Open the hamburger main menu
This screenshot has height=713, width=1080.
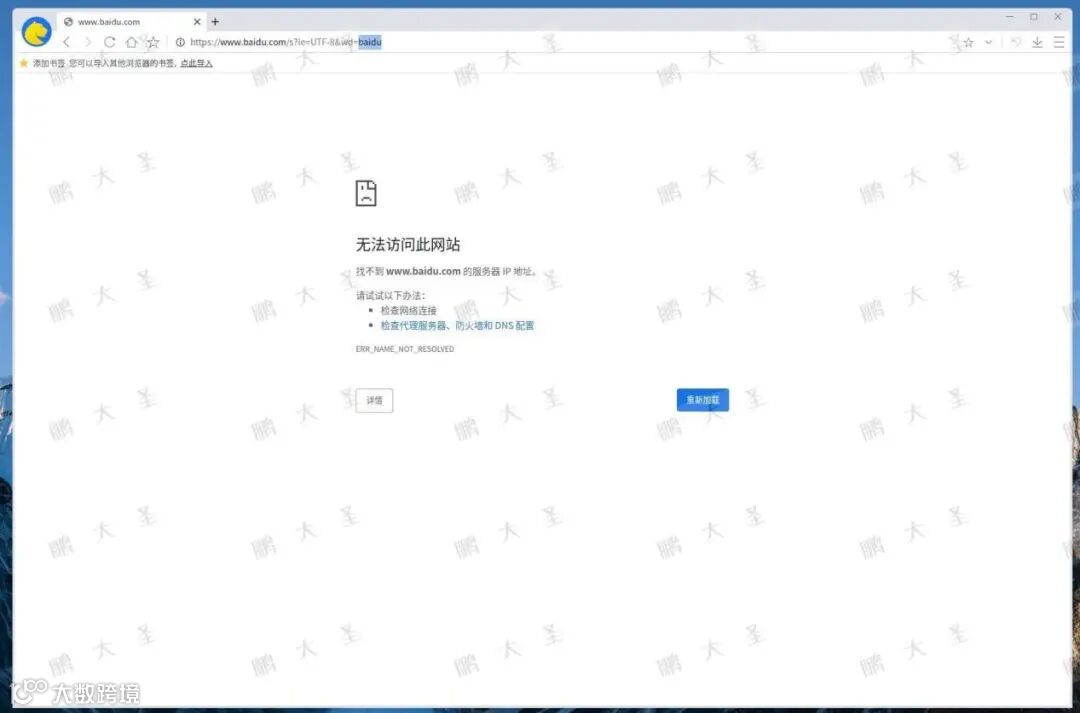pyautogui.click(x=1059, y=43)
